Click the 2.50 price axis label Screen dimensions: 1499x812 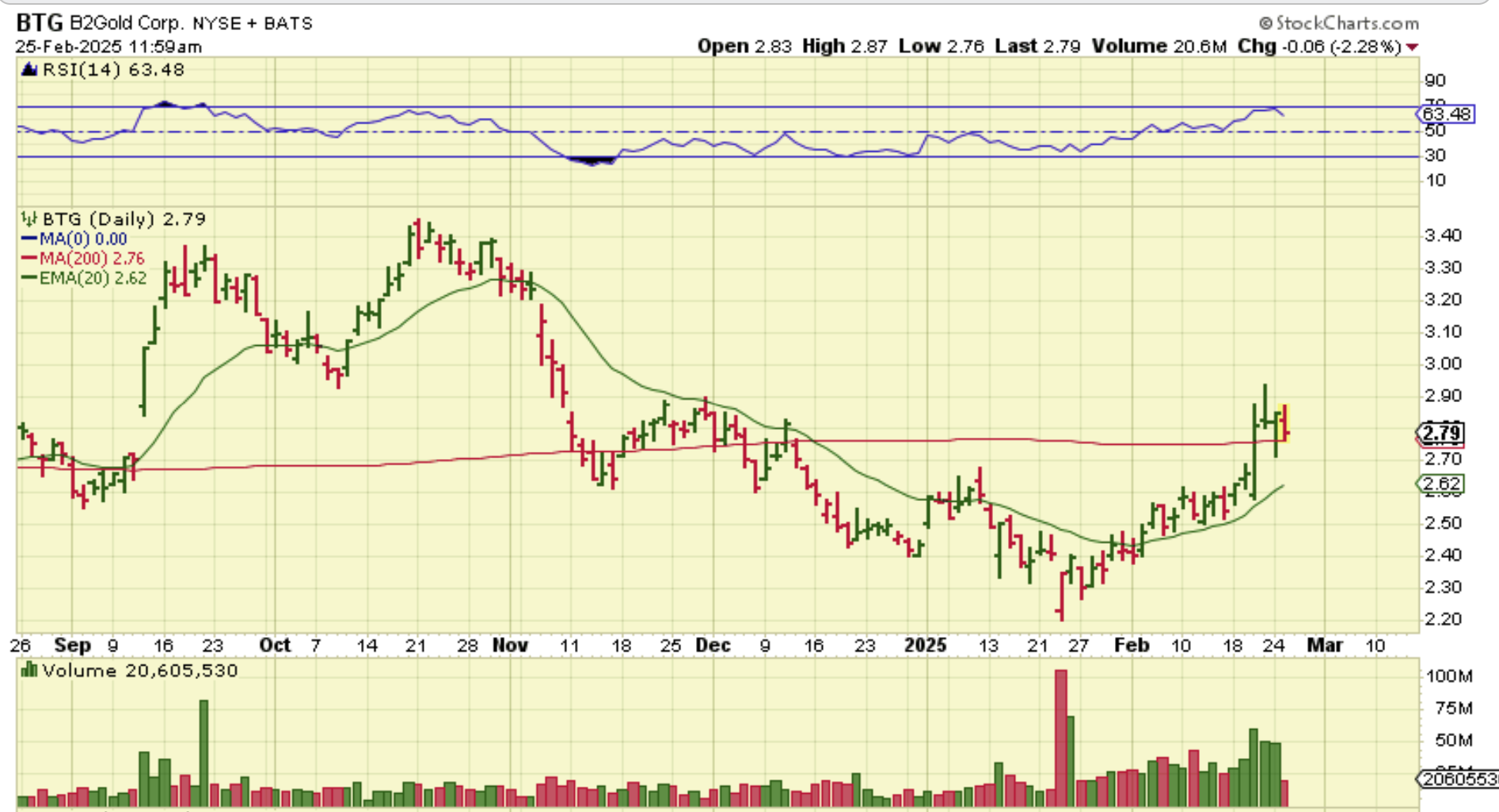[1443, 523]
